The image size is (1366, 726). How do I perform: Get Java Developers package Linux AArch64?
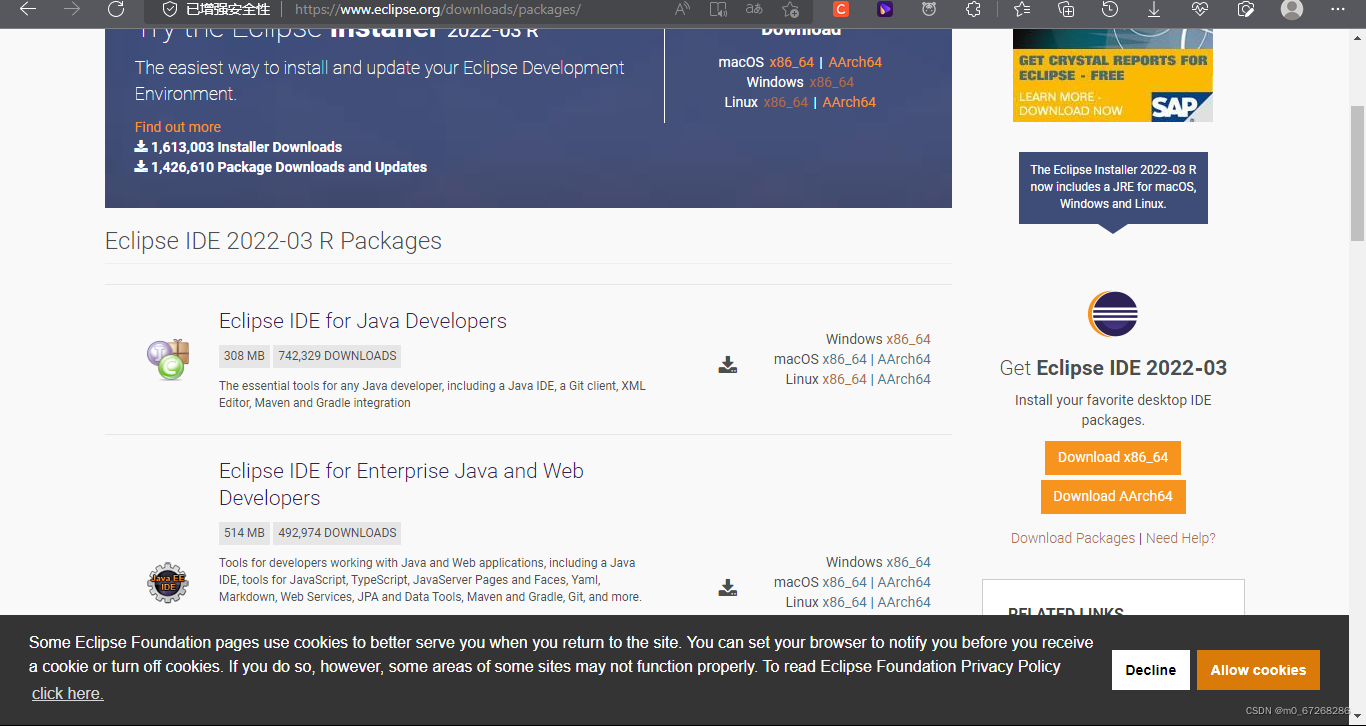point(904,379)
